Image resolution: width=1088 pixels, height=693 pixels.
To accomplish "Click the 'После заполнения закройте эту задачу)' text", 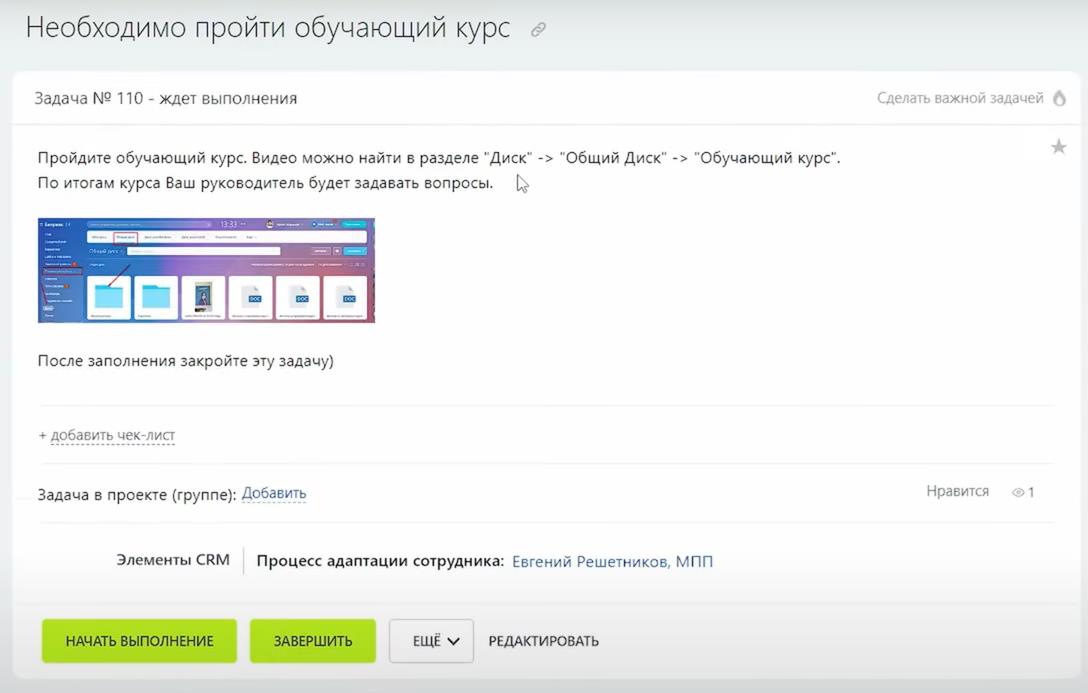I will pyautogui.click(x=185, y=361).
